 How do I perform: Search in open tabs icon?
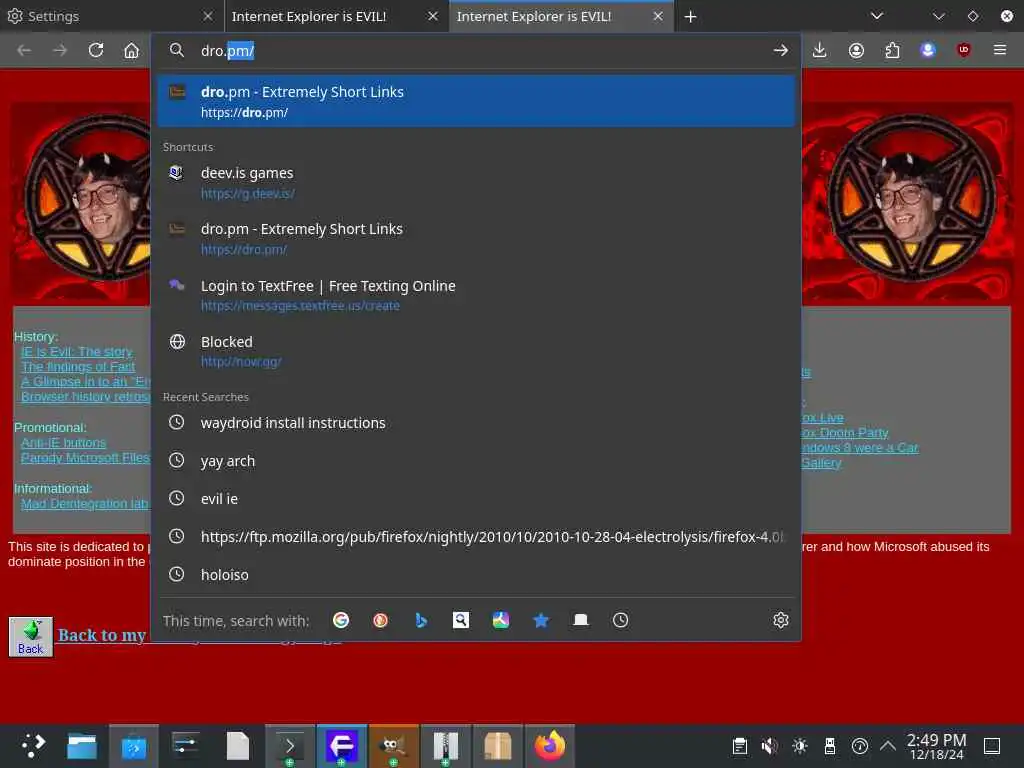click(x=581, y=620)
